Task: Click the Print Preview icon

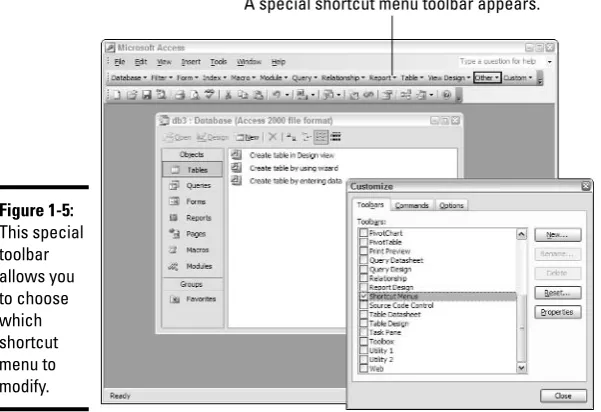Action: [x=195, y=95]
